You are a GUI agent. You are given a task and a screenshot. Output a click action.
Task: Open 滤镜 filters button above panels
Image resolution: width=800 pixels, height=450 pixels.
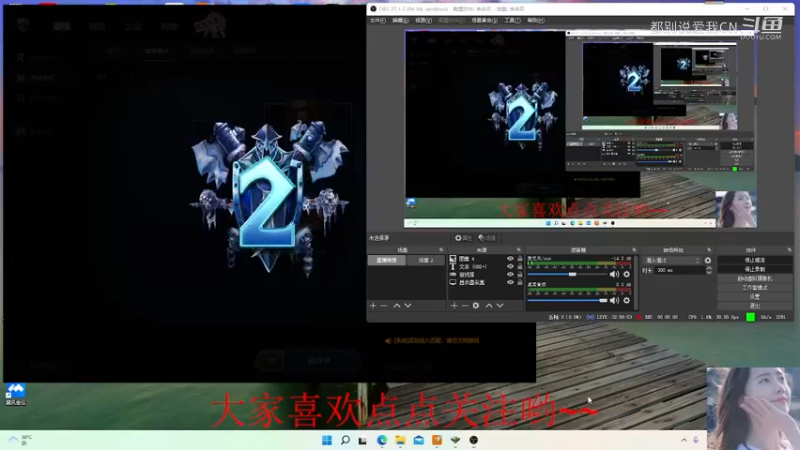(487, 238)
